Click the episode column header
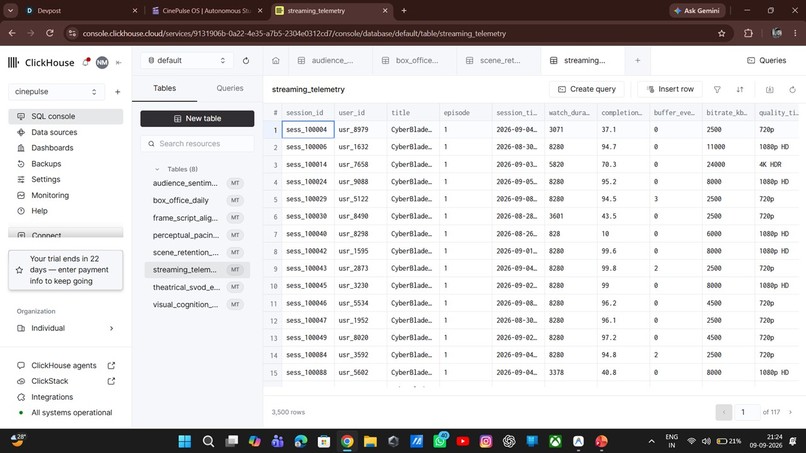The height and width of the screenshot is (453, 806). 465,113
